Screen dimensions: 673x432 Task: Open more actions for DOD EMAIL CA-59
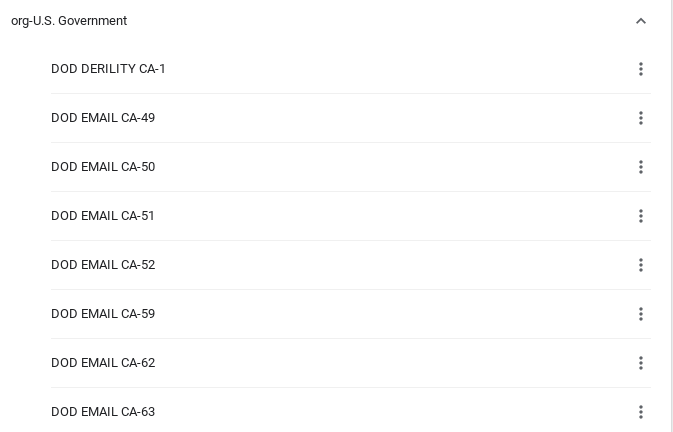click(641, 314)
